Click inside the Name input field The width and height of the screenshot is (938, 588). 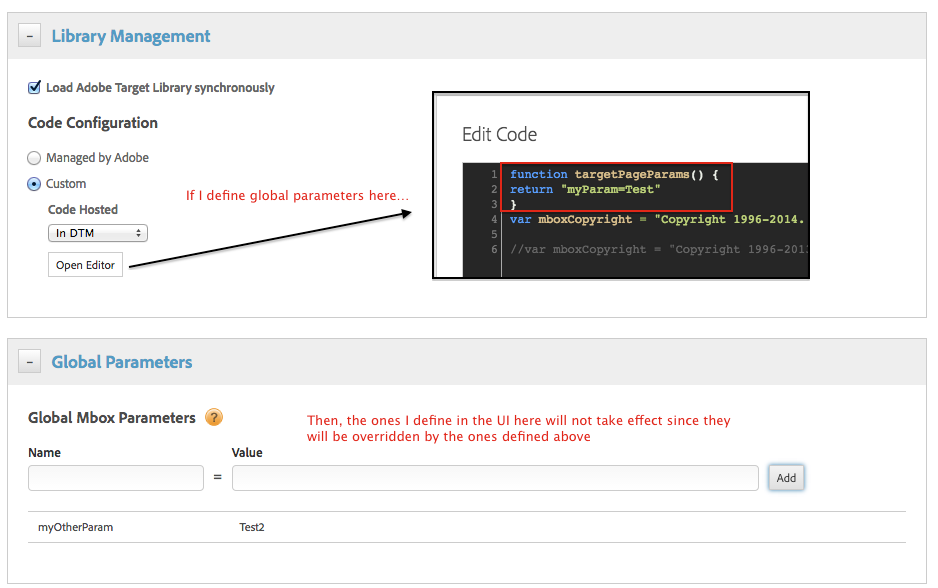point(115,478)
